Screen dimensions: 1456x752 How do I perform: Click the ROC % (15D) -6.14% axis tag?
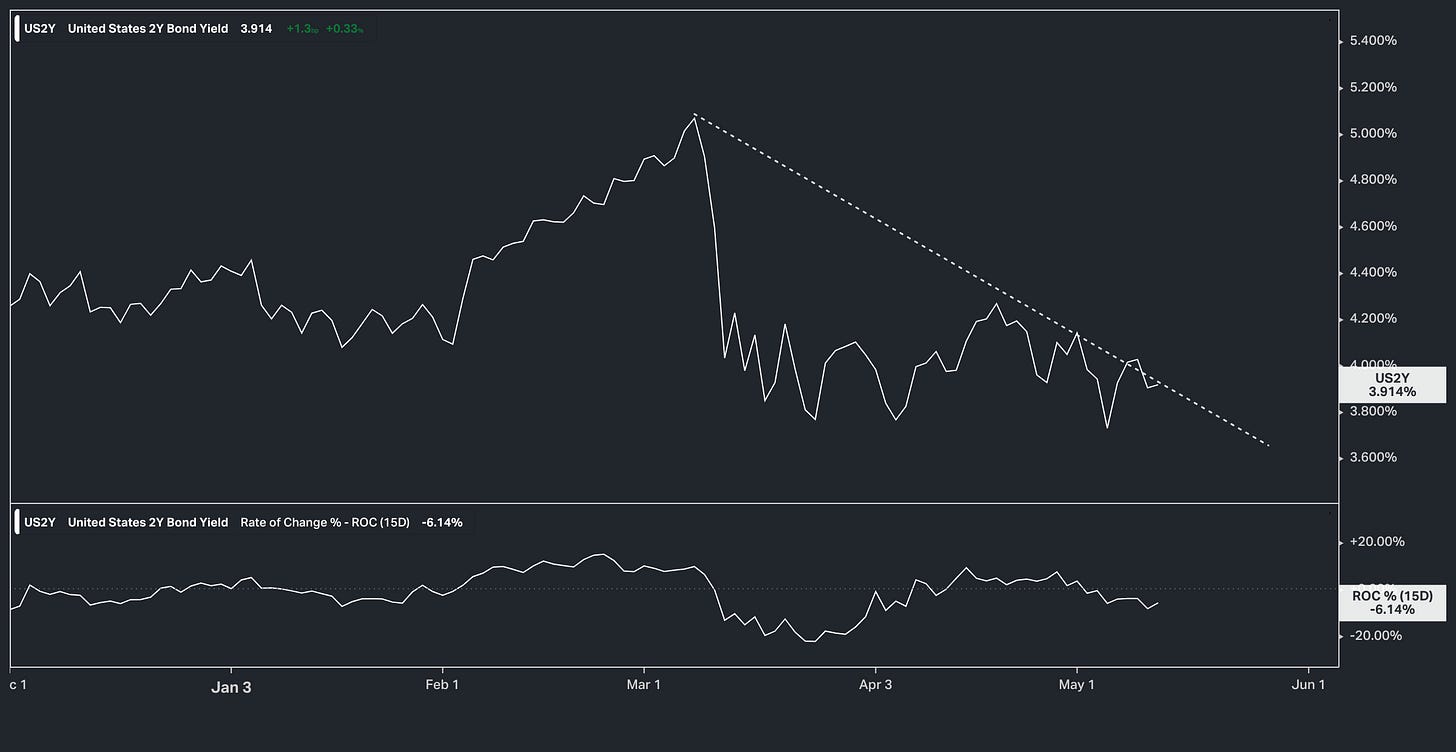coord(1392,602)
